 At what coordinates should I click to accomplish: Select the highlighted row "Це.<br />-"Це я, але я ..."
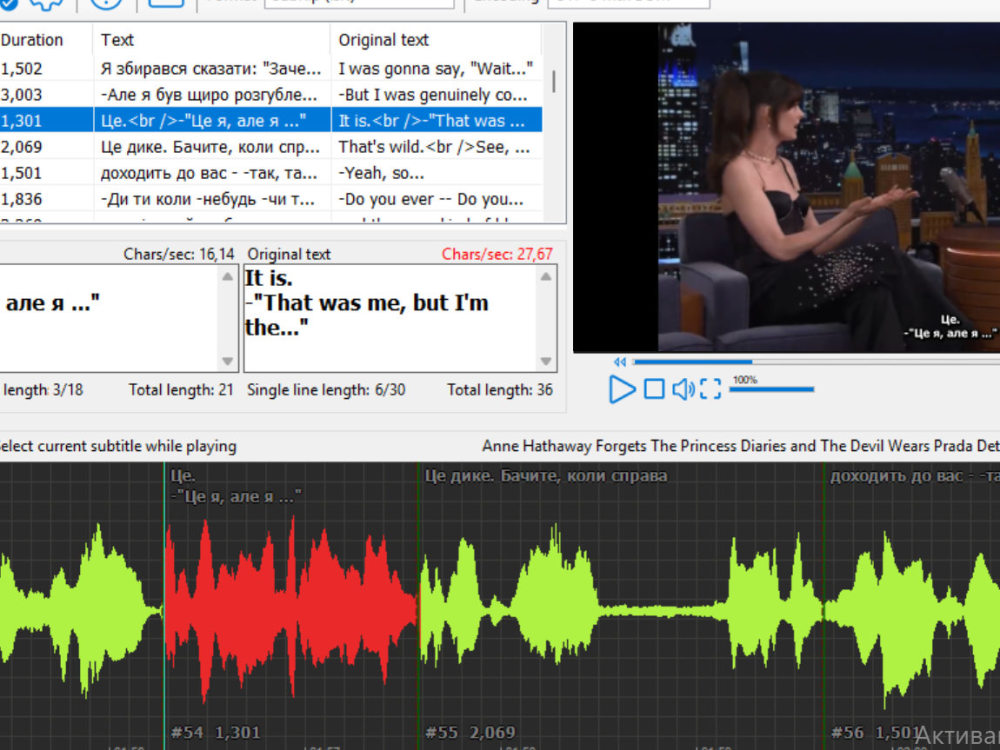tap(271, 121)
